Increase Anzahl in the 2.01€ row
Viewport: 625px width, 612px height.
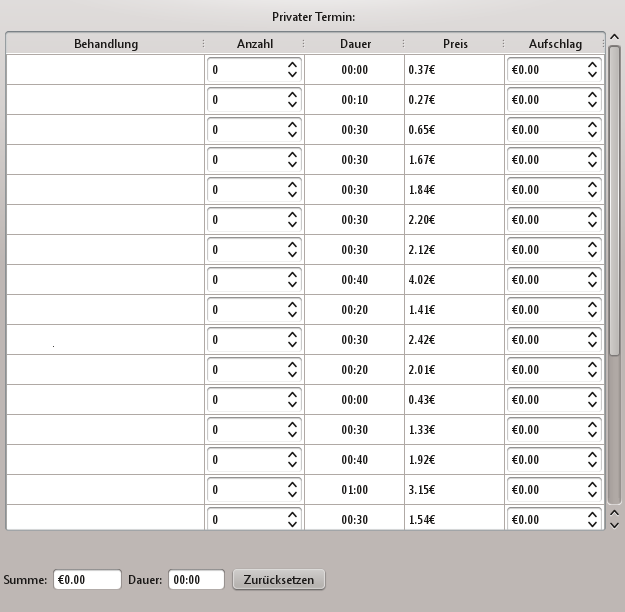[292, 365]
